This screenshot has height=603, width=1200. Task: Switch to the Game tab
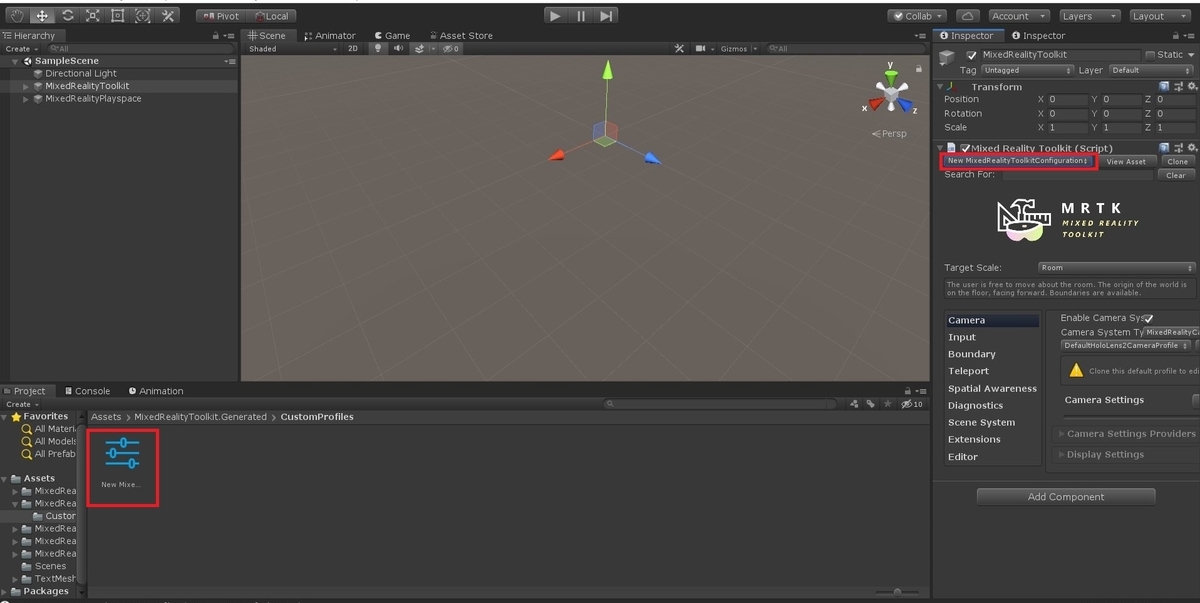(392, 35)
